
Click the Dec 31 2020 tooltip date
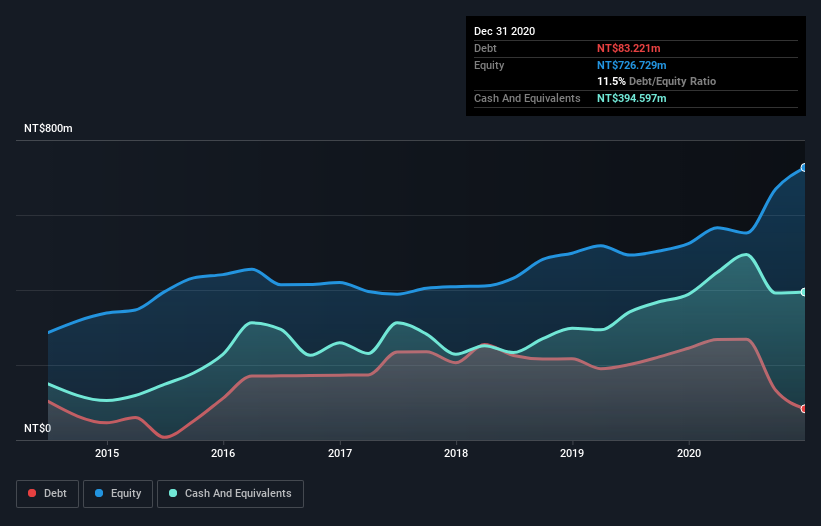click(504, 31)
